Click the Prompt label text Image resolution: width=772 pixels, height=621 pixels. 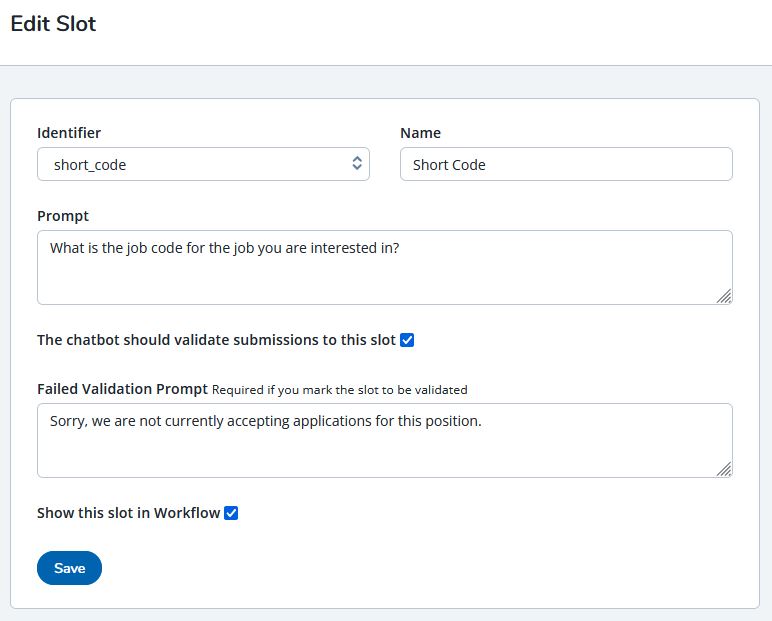[x=63, y=216]
